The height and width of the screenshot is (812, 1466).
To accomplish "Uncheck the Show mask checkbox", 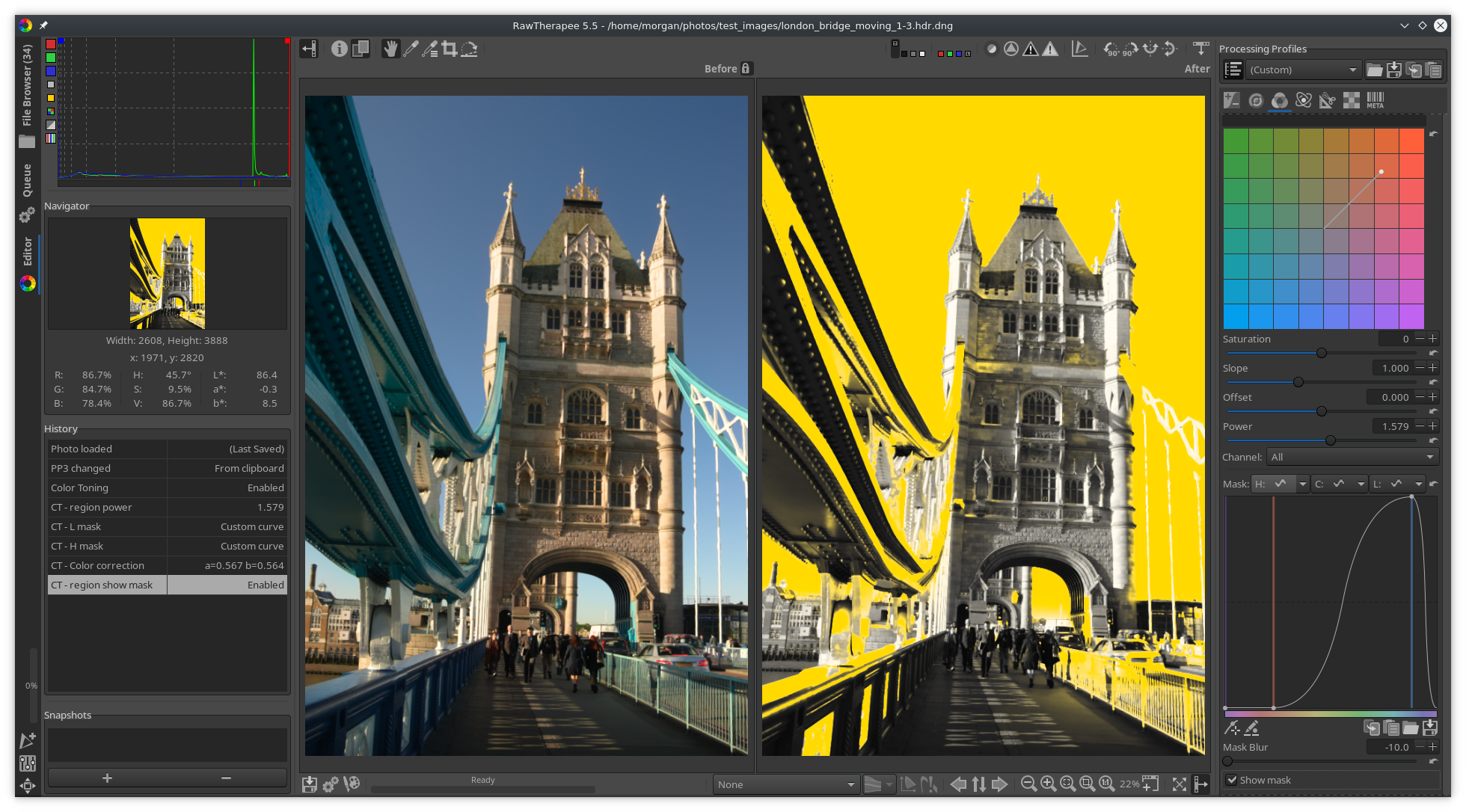I will point(1232,780).
